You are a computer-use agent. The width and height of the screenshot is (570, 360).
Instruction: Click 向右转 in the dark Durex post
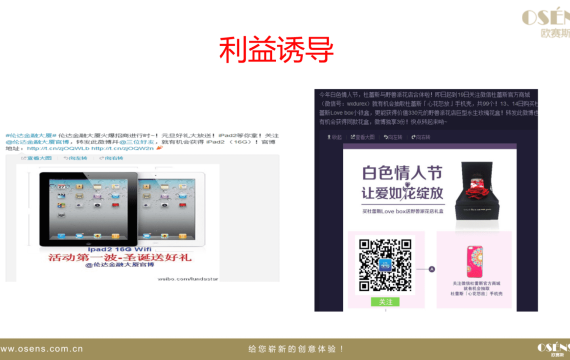pos(421,137)
